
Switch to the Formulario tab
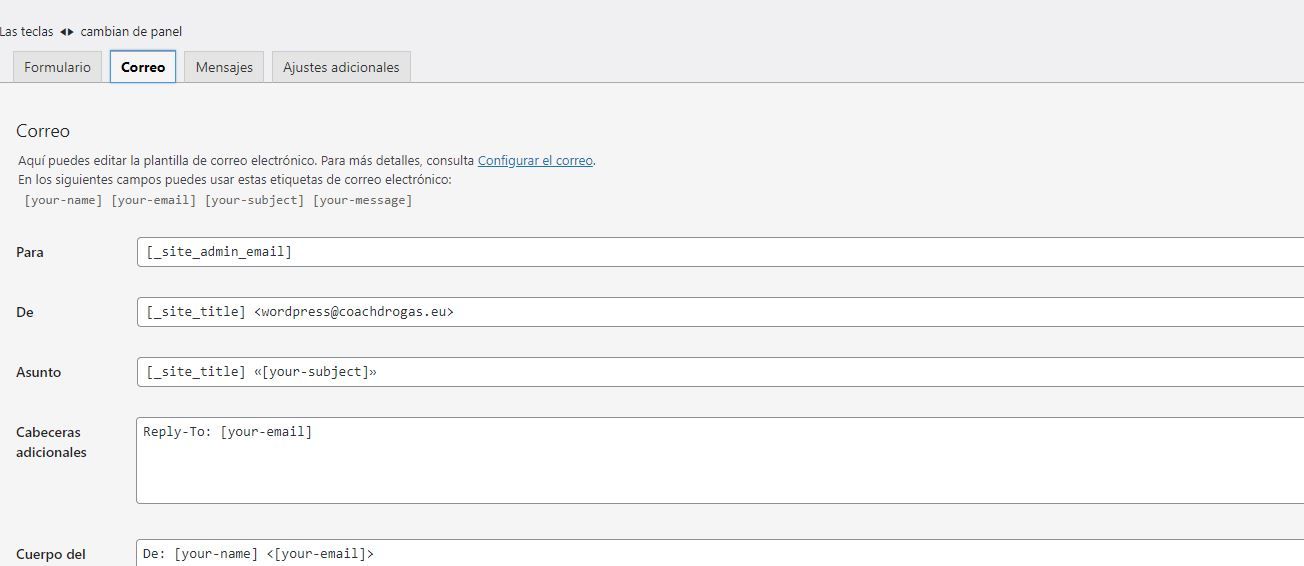[x=57, y=67]
